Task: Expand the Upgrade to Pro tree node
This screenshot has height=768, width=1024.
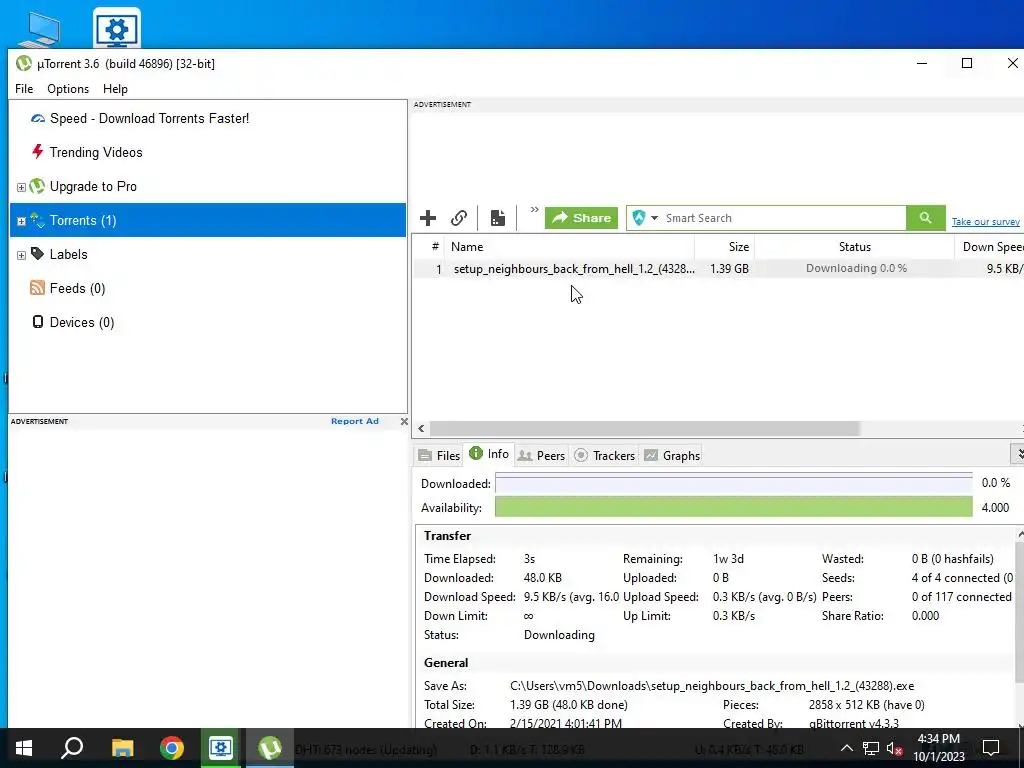Action: click(21, 187)
